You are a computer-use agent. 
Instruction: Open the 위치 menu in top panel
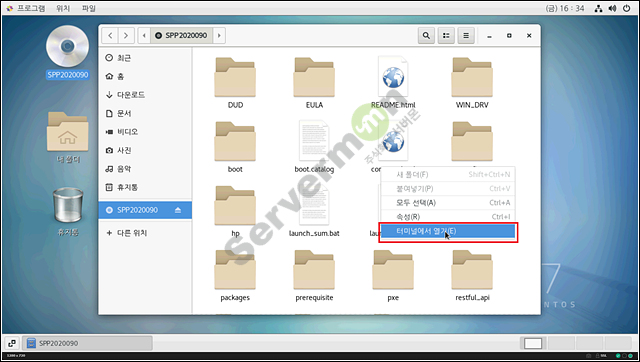pyautogui.click(x=63, y=8)
